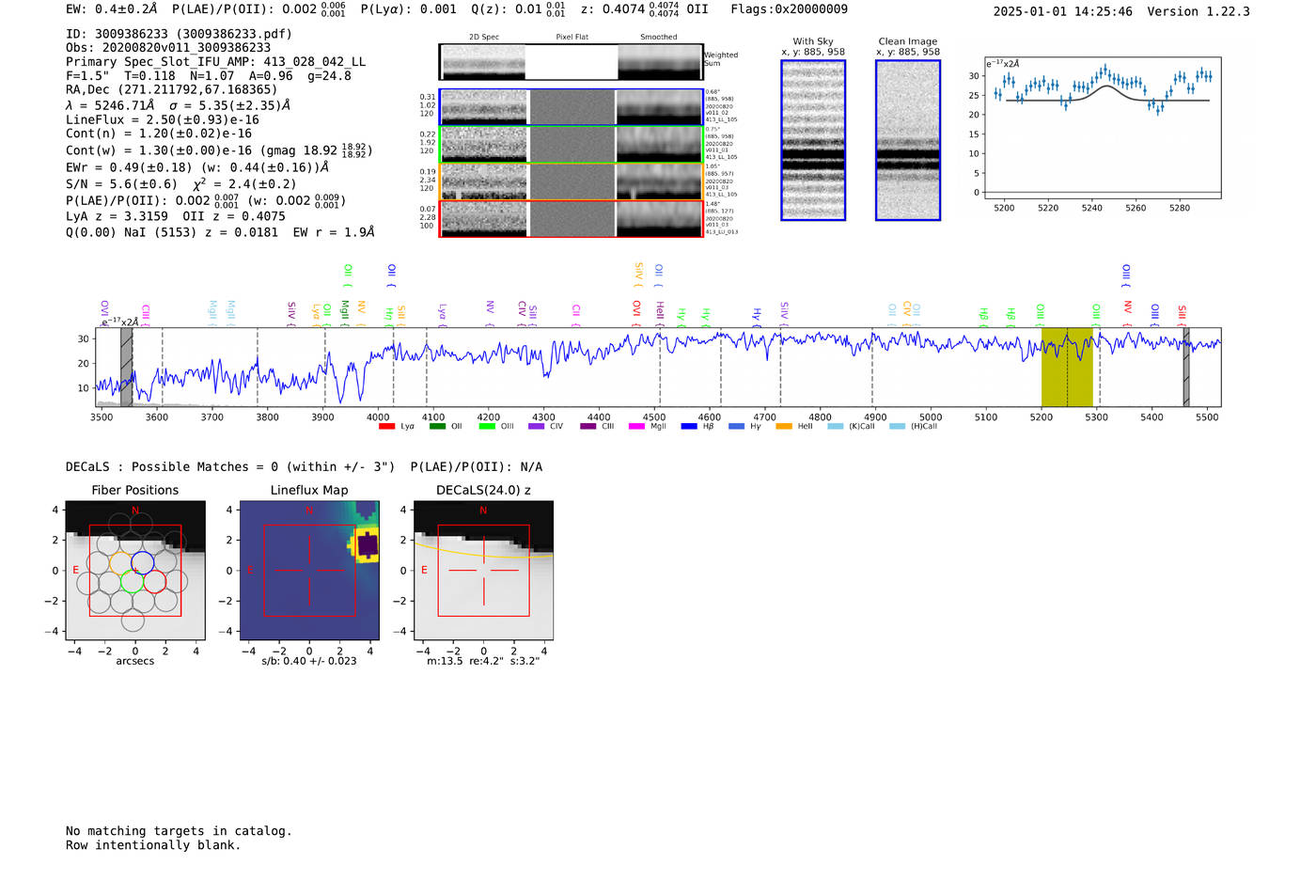Click the RA,Dec coordinates line
The width and height of the screenshot is (1316, 896).
(171, 90)
